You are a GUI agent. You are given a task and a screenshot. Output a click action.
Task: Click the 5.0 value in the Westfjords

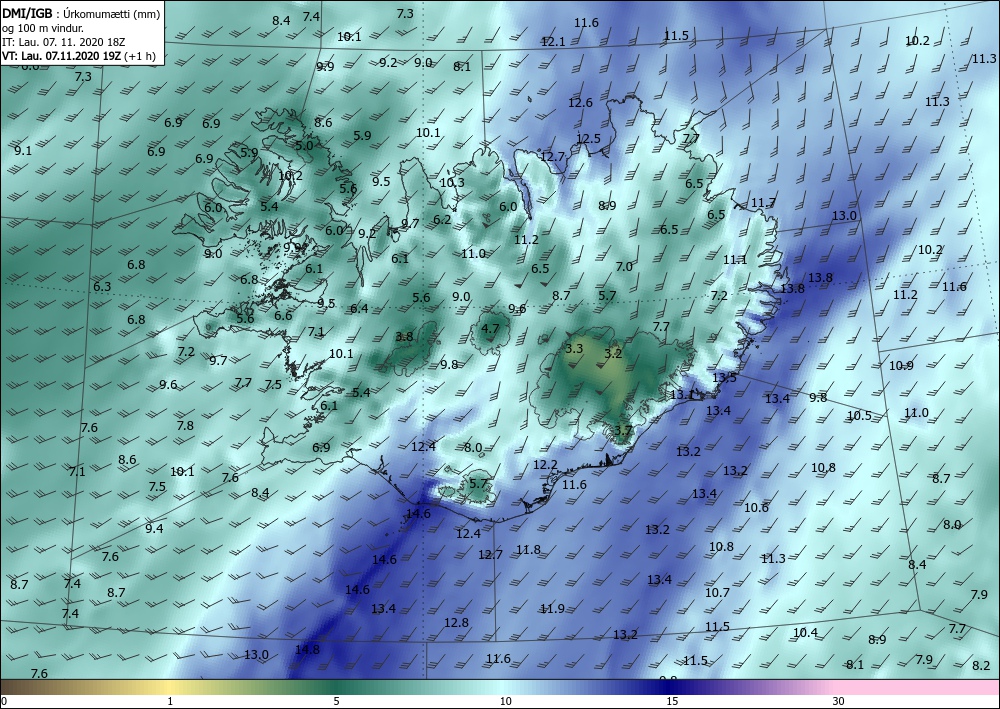tap(304, 145)
